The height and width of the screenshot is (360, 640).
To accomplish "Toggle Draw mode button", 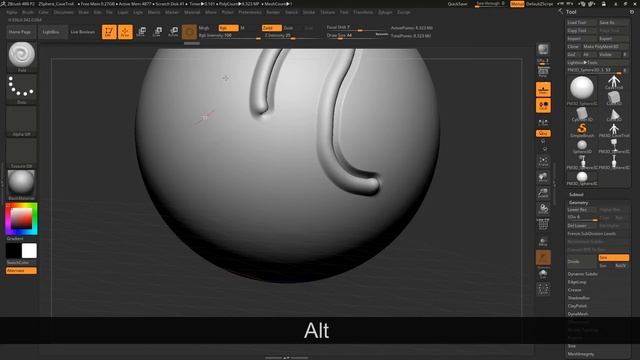I will (x=125, y=32).
